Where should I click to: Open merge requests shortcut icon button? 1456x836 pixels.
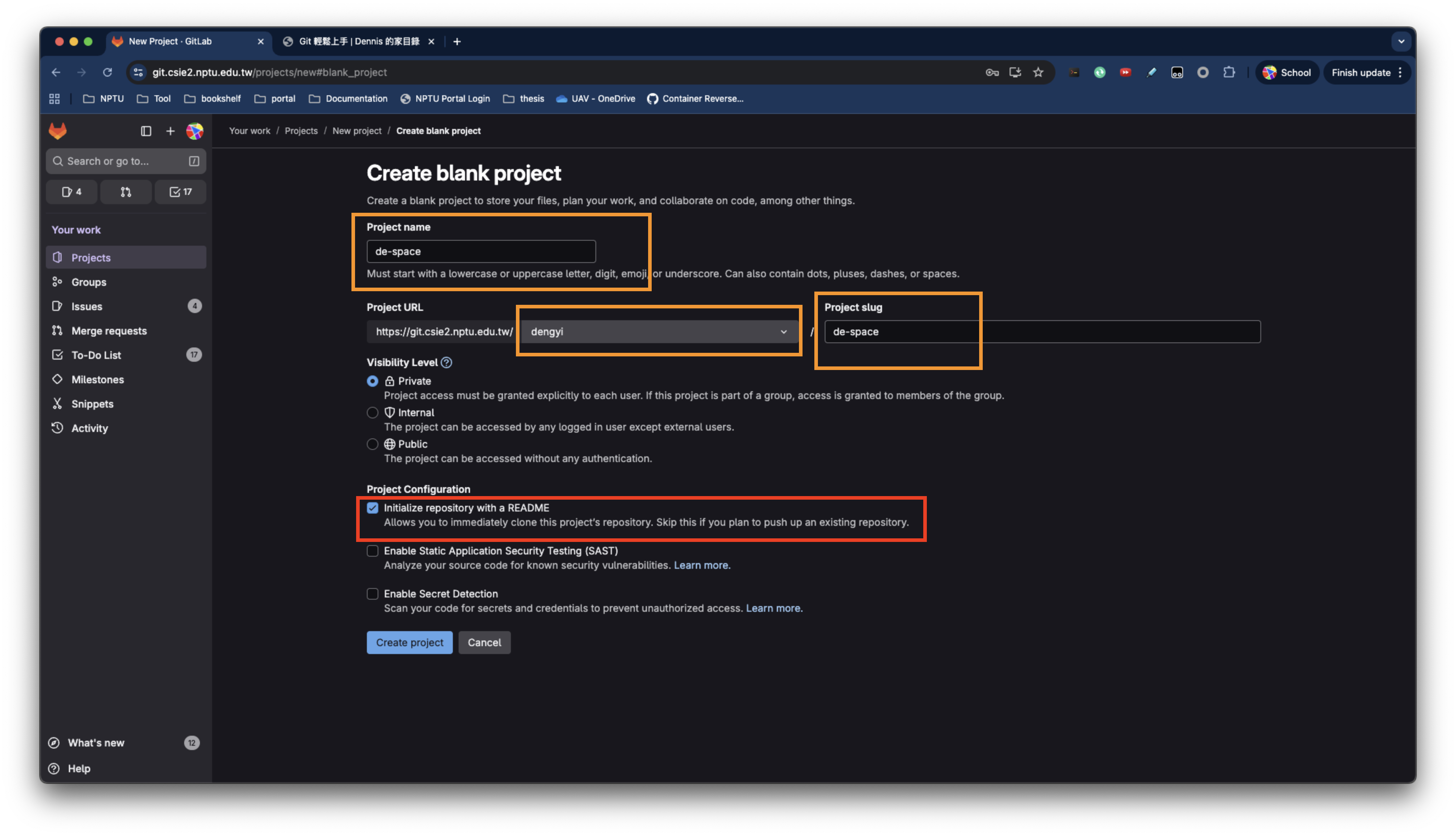[126, 192]
